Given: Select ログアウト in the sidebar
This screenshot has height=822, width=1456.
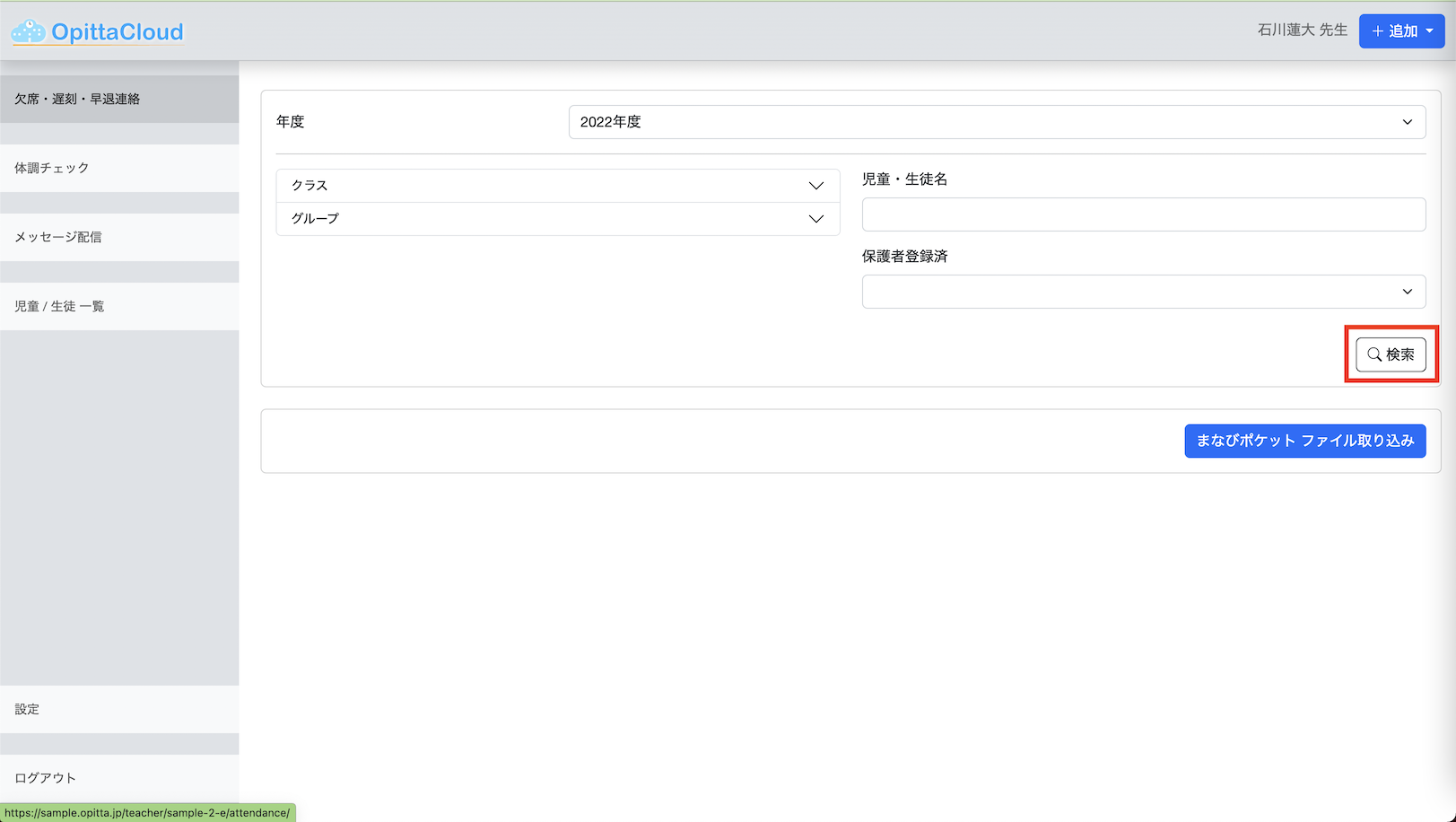Looking at the screenshot, I should click(x=119, y=778).
